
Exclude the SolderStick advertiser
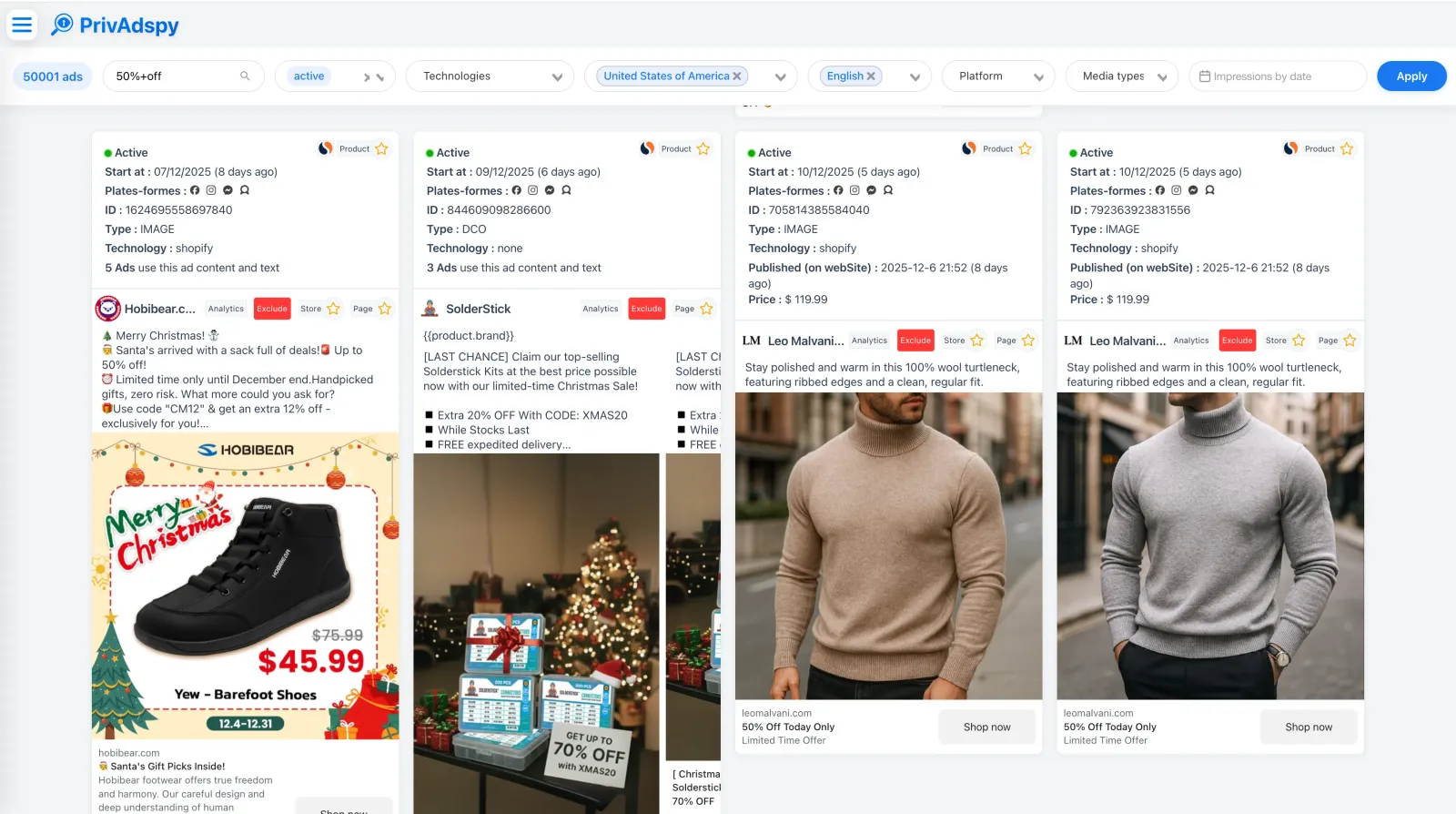pyautogui.click(x=647, y=309)
